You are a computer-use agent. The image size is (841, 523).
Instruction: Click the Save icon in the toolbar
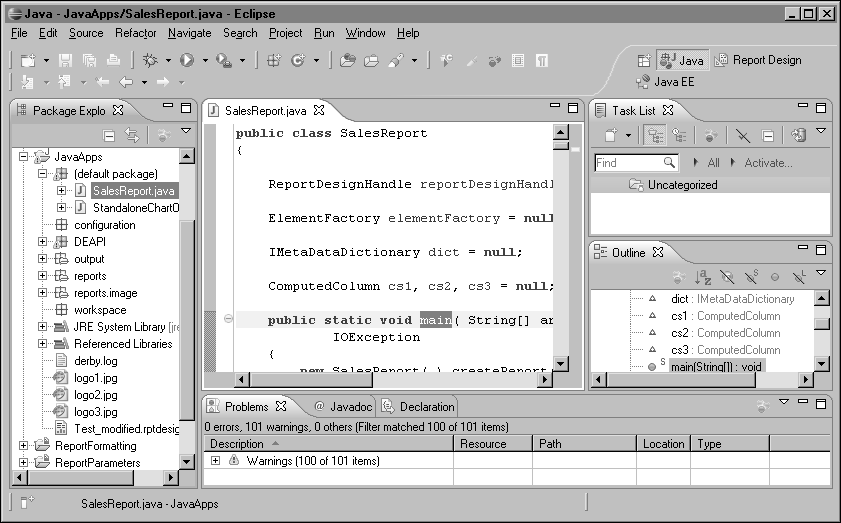point(65,61)
